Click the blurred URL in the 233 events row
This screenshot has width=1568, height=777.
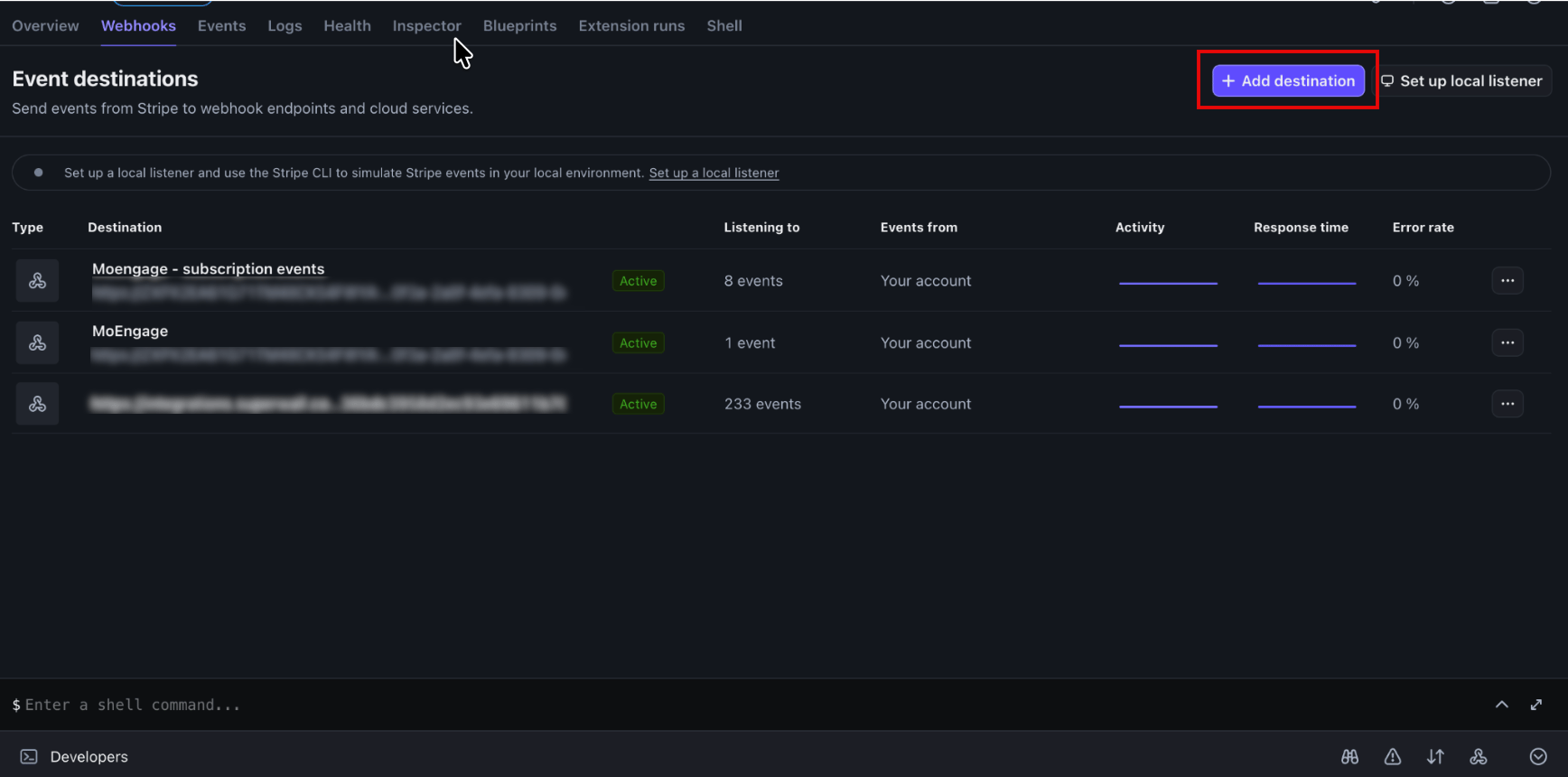(328, 403)
